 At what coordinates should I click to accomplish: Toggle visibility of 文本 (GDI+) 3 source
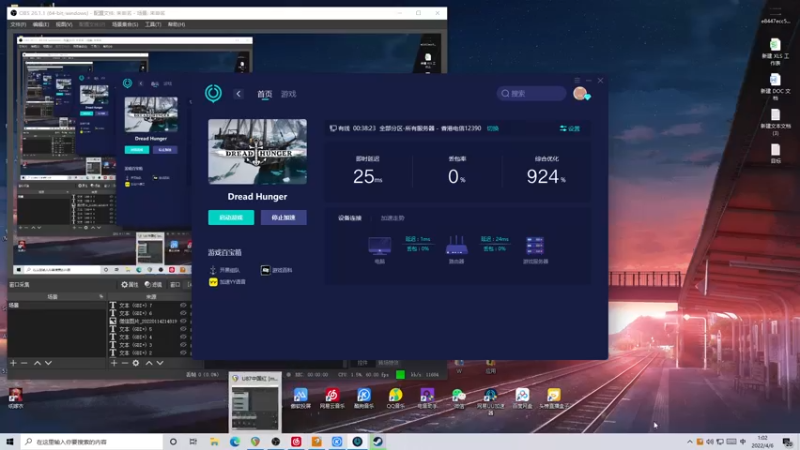click(x=183, y=345)
